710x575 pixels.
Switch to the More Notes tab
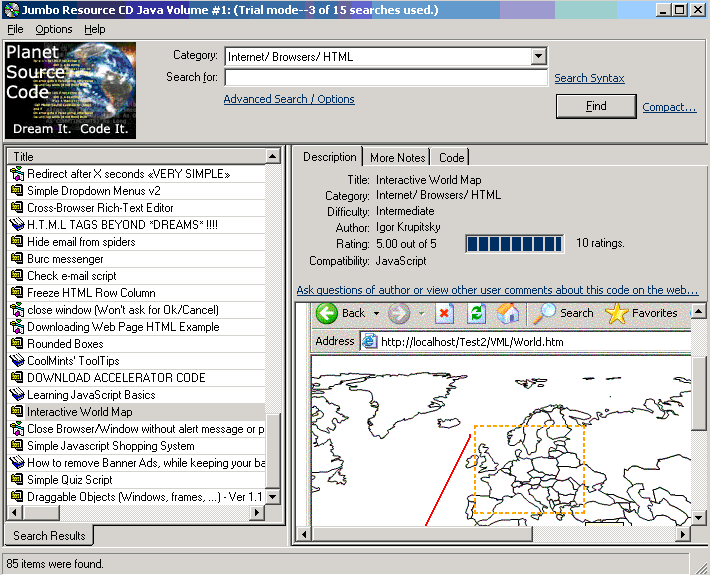click(397, 158)
